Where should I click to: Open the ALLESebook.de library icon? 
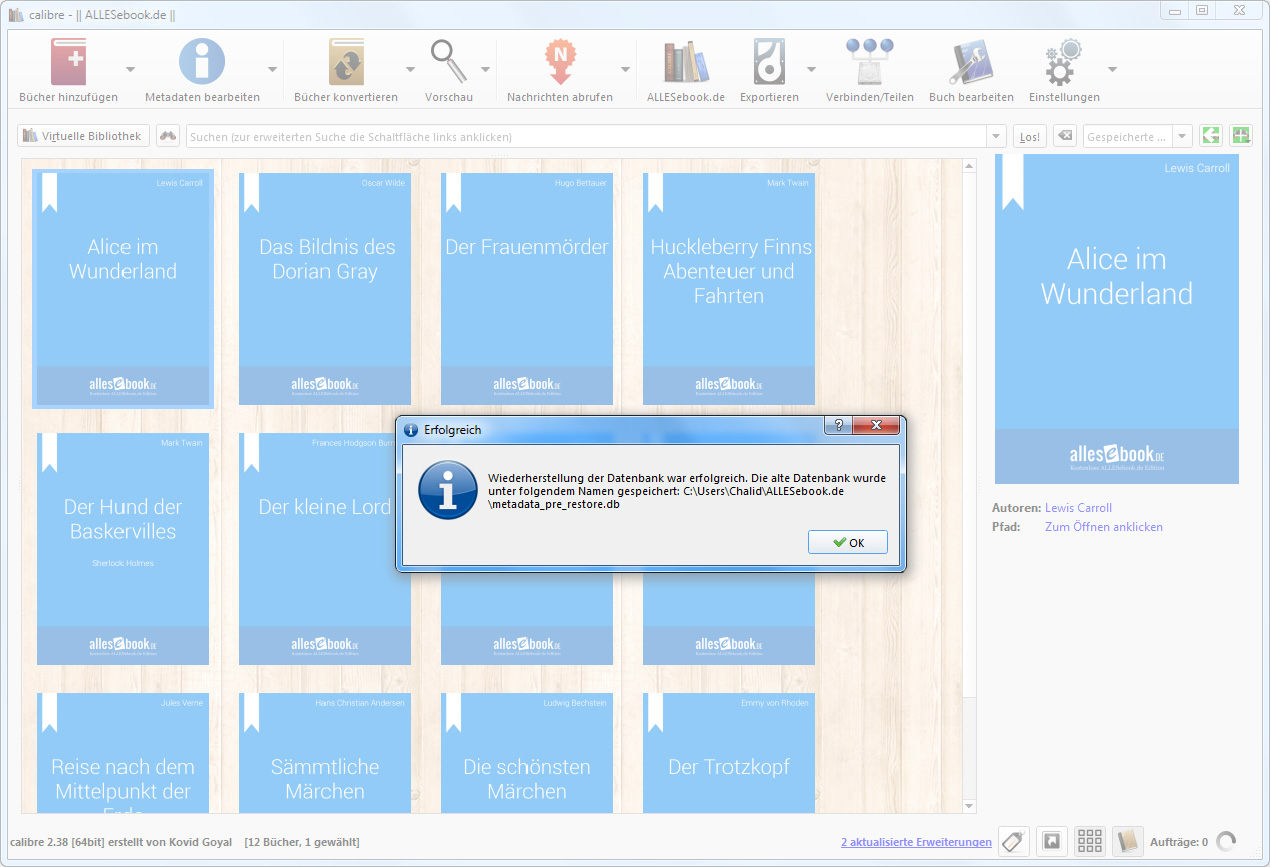coord(686,62)
